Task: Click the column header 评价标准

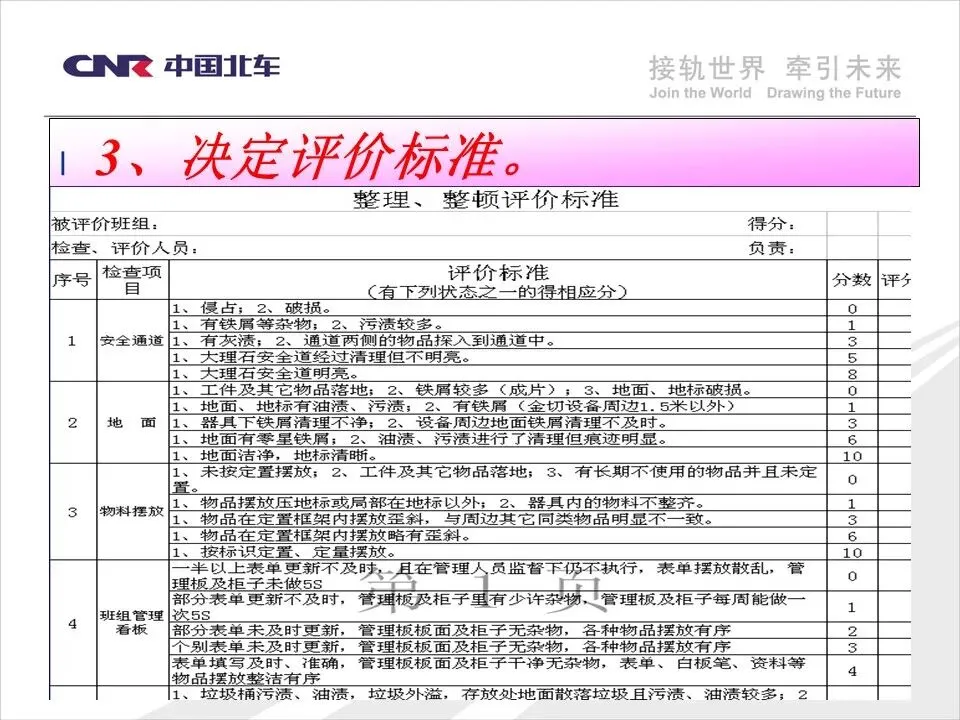Action: point(498,272)
